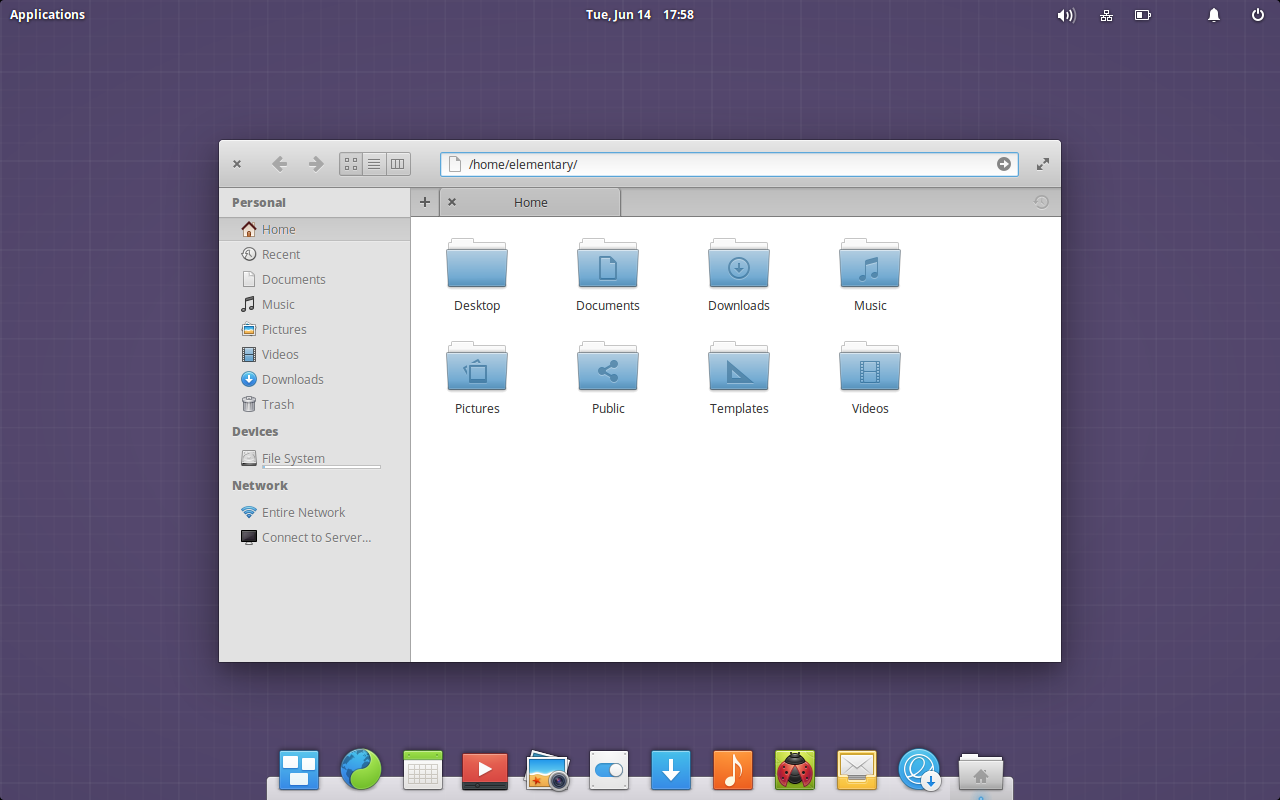This screenshot has height=800, width=1280.
Task: Click the forward navigation arrow
Action: click(x=315, y=163)
